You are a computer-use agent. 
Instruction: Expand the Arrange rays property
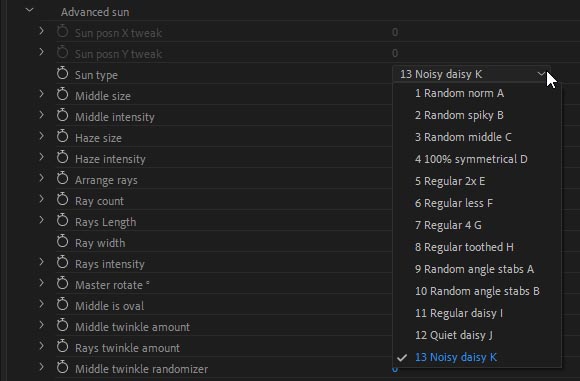tap(41, 178)
